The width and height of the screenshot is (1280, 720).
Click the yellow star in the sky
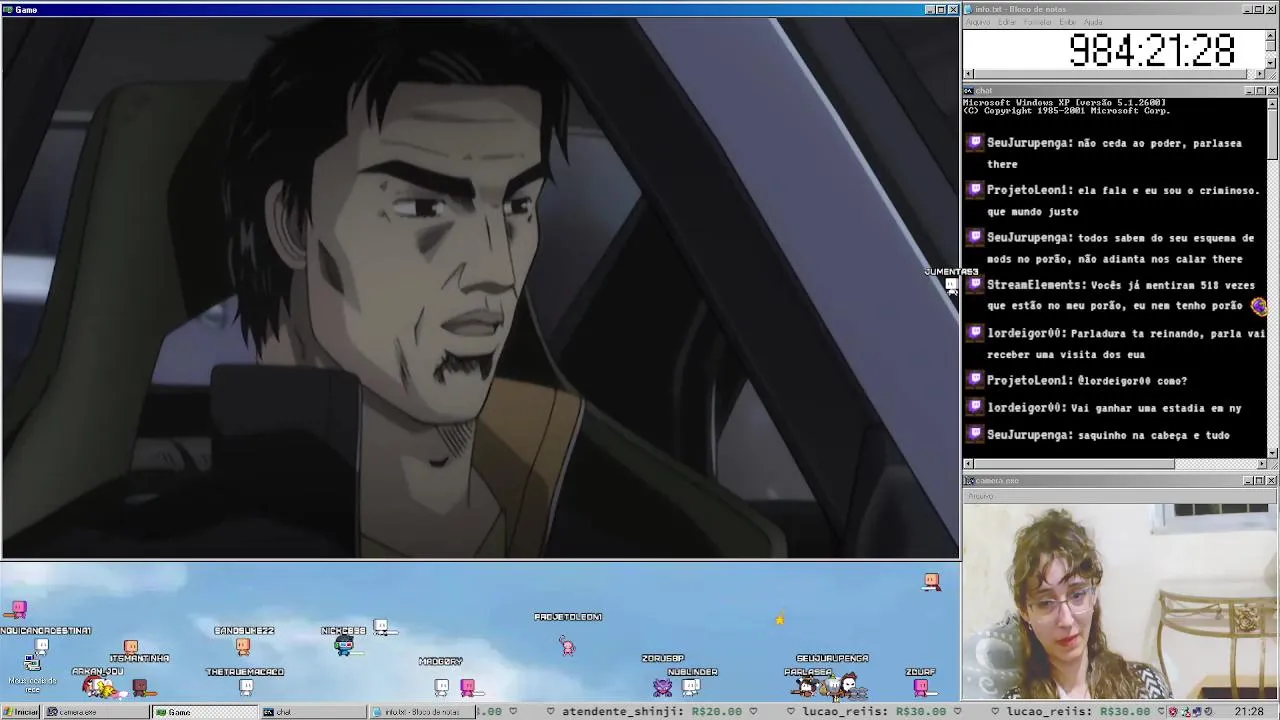pos(780,619)
